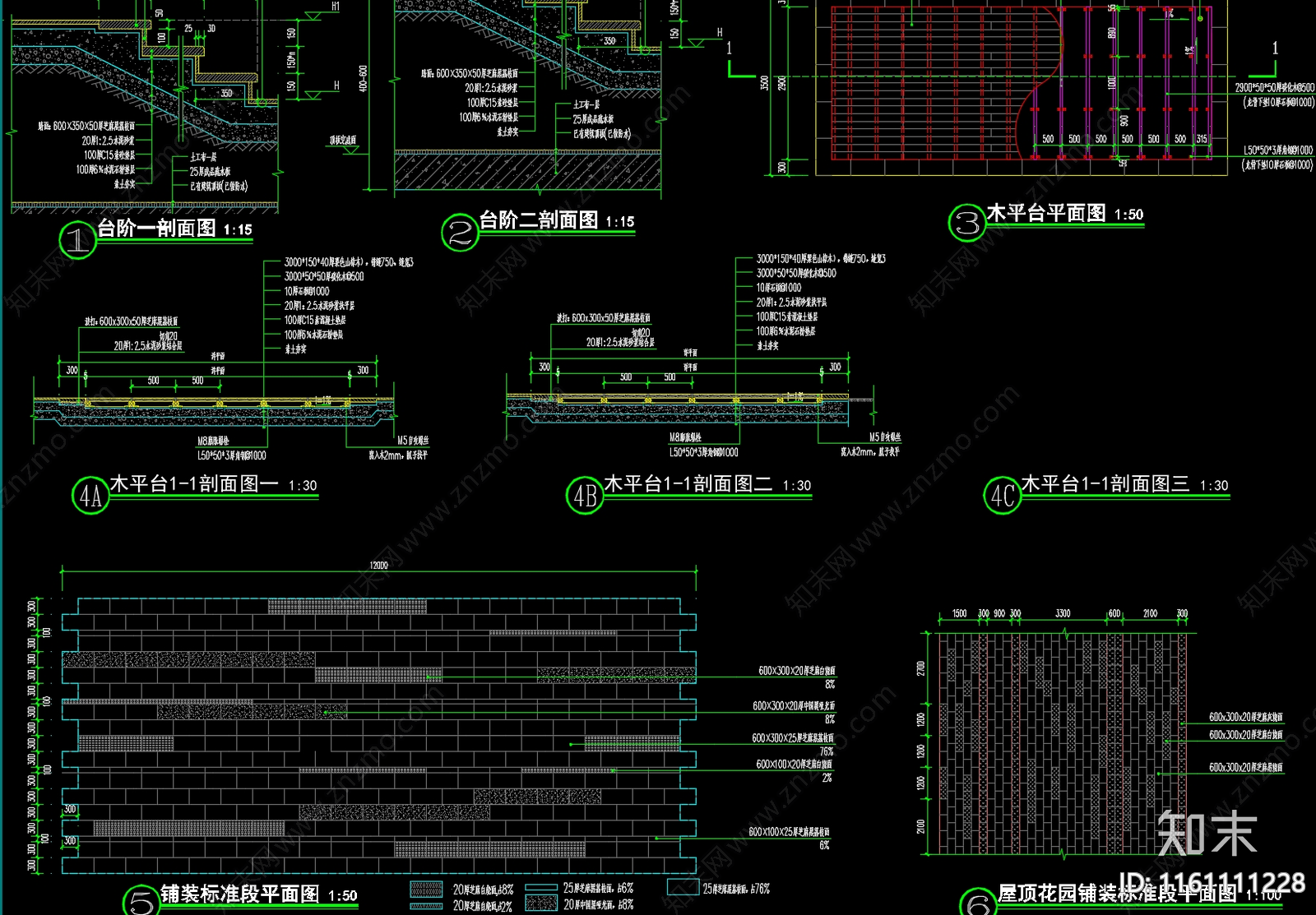
Task: Select the 2100 dimension above roof garden plan
Action: tap(1150, 613)
